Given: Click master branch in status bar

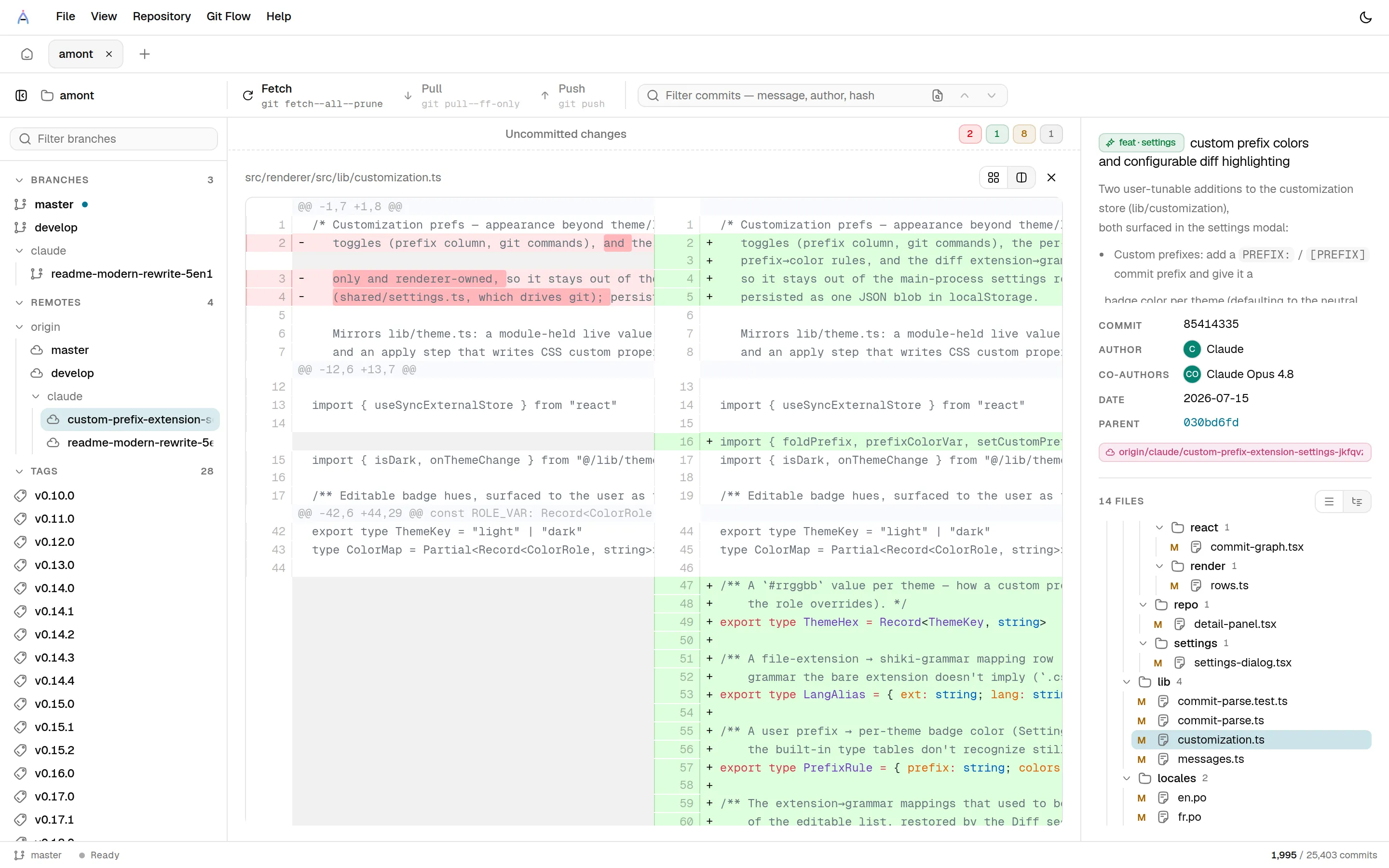Looking at the screenshot, I should 38,855.
